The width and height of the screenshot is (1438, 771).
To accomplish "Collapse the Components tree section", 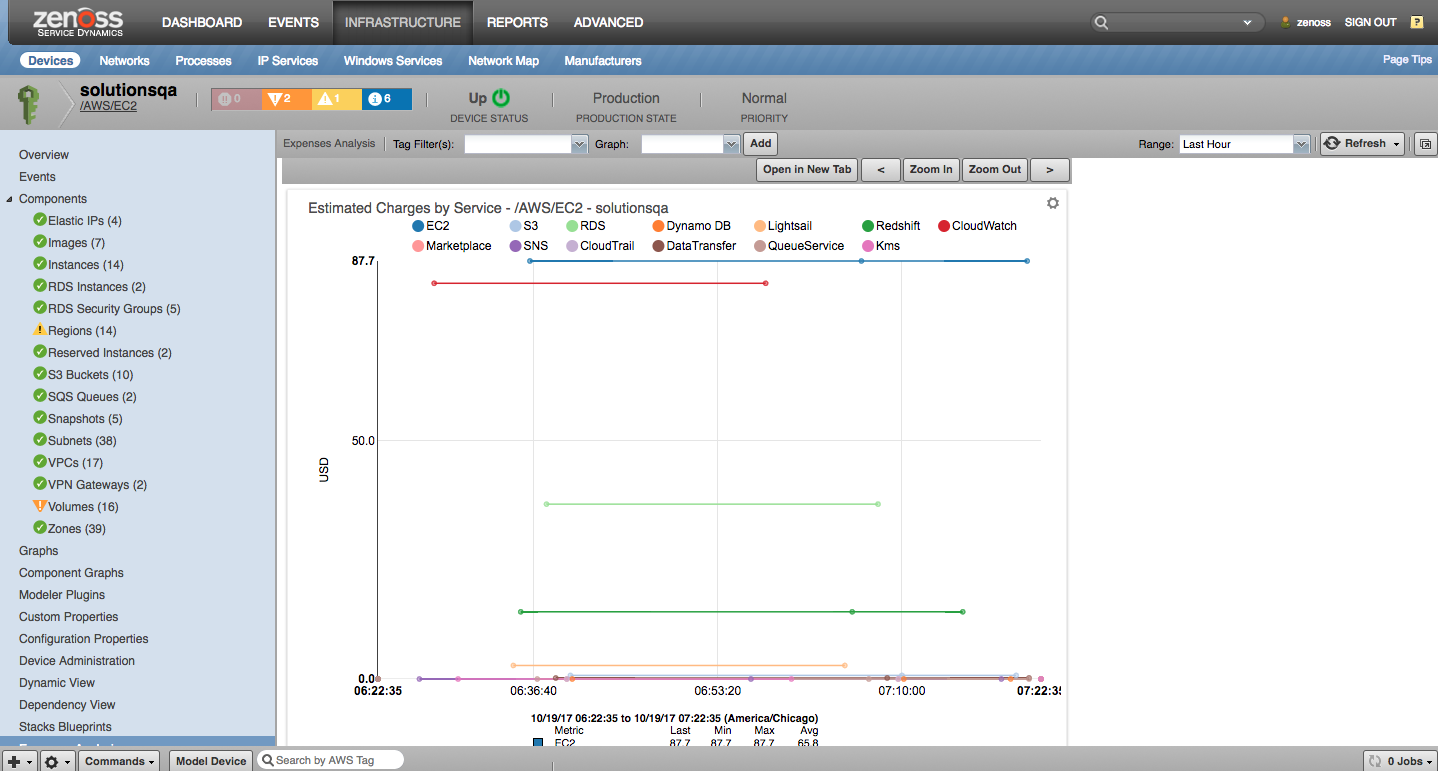I will (x=10, y=199).
